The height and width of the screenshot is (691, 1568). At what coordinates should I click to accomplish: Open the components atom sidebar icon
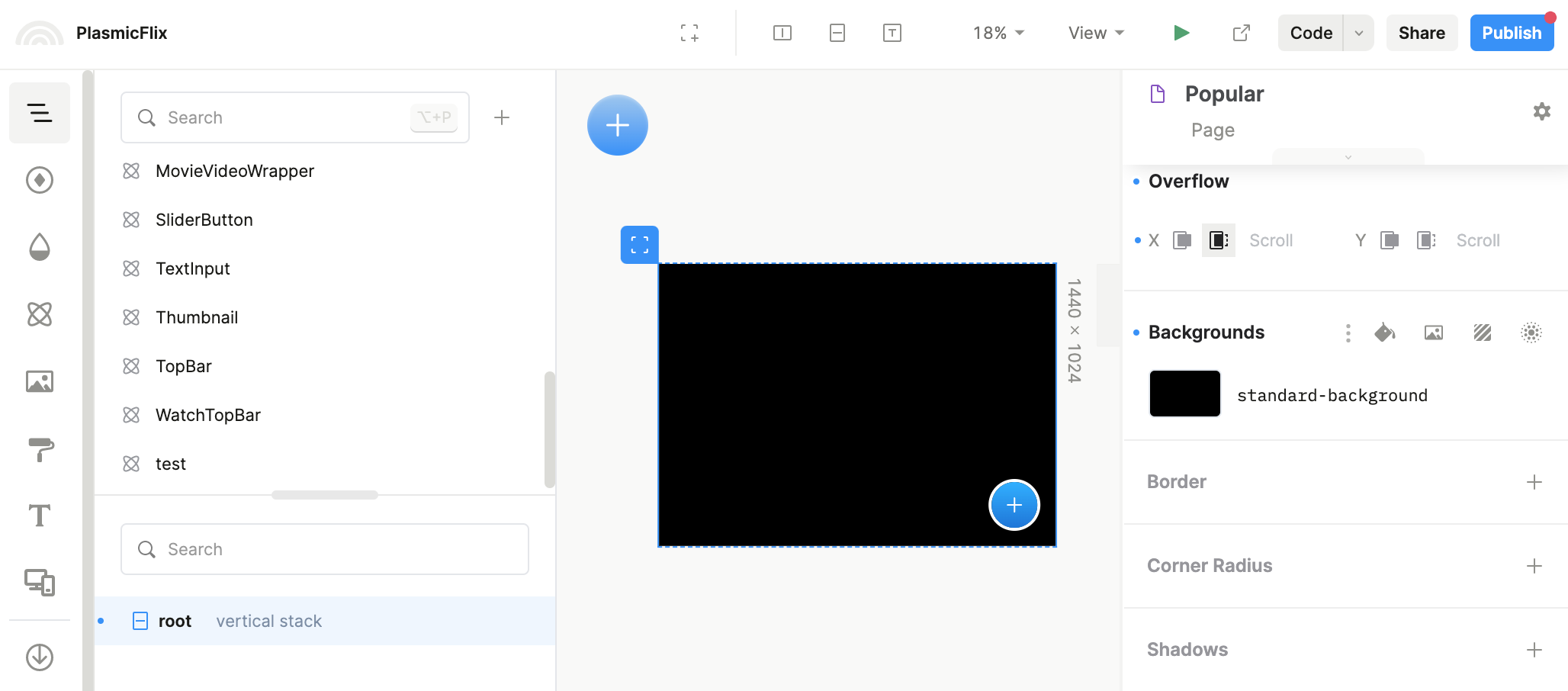coord(40,314)
